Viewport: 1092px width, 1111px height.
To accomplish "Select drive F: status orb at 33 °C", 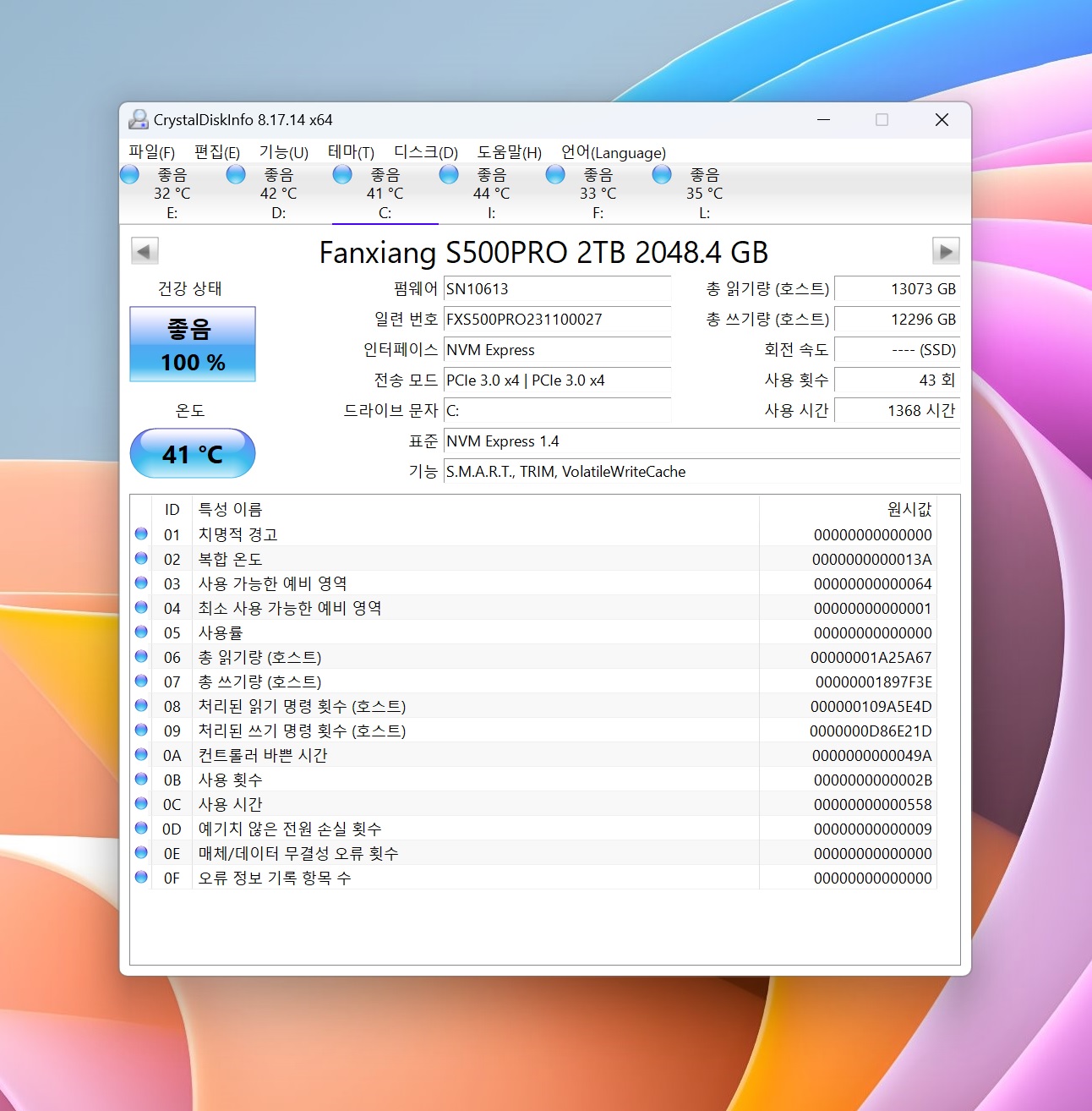I will (x=555, y=174).
